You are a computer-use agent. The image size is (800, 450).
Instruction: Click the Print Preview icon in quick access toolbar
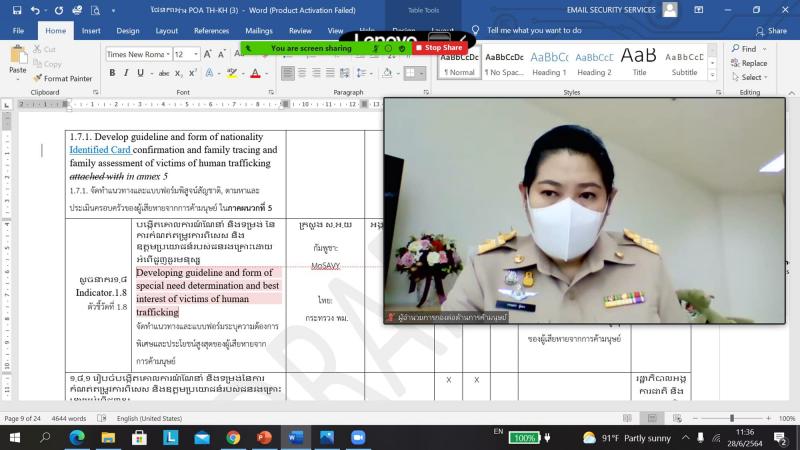click(95, 10)
